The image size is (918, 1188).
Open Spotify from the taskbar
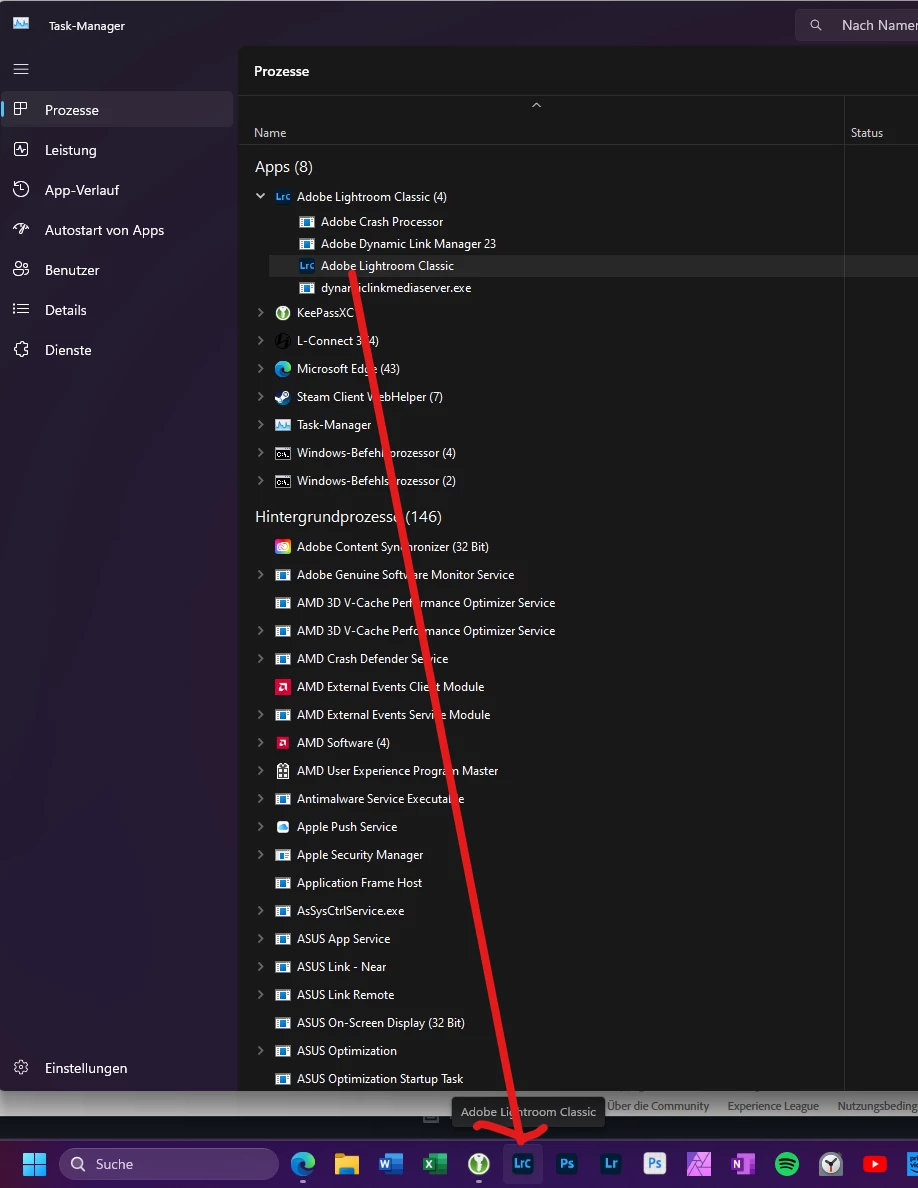coord(787,1164)
